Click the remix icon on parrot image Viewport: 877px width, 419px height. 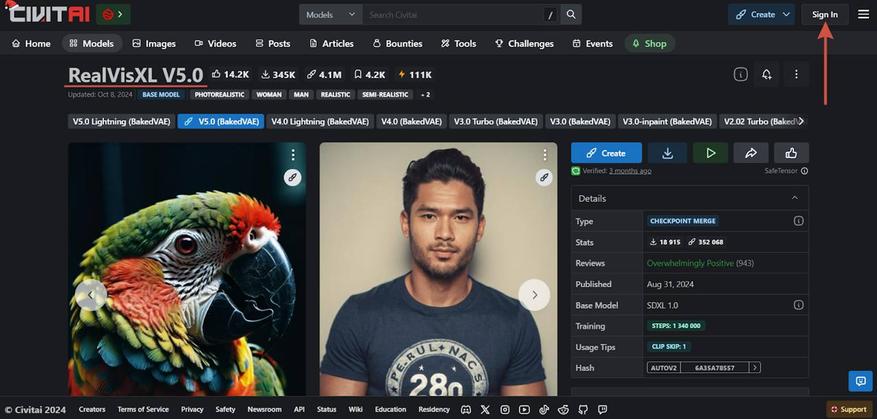293,178
